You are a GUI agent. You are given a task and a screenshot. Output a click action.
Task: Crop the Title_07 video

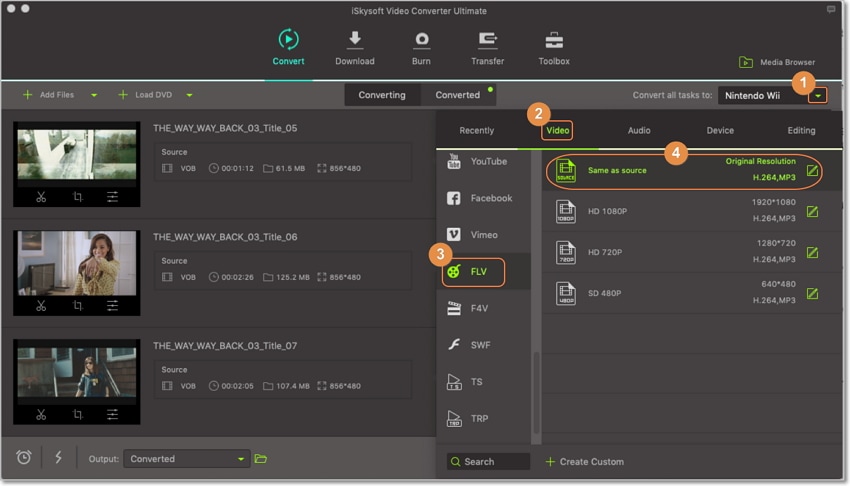point(78,414)
